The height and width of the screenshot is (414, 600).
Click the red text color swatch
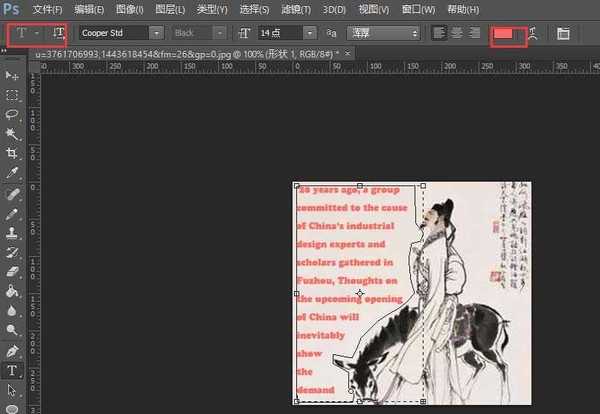(x=504, y=33)
